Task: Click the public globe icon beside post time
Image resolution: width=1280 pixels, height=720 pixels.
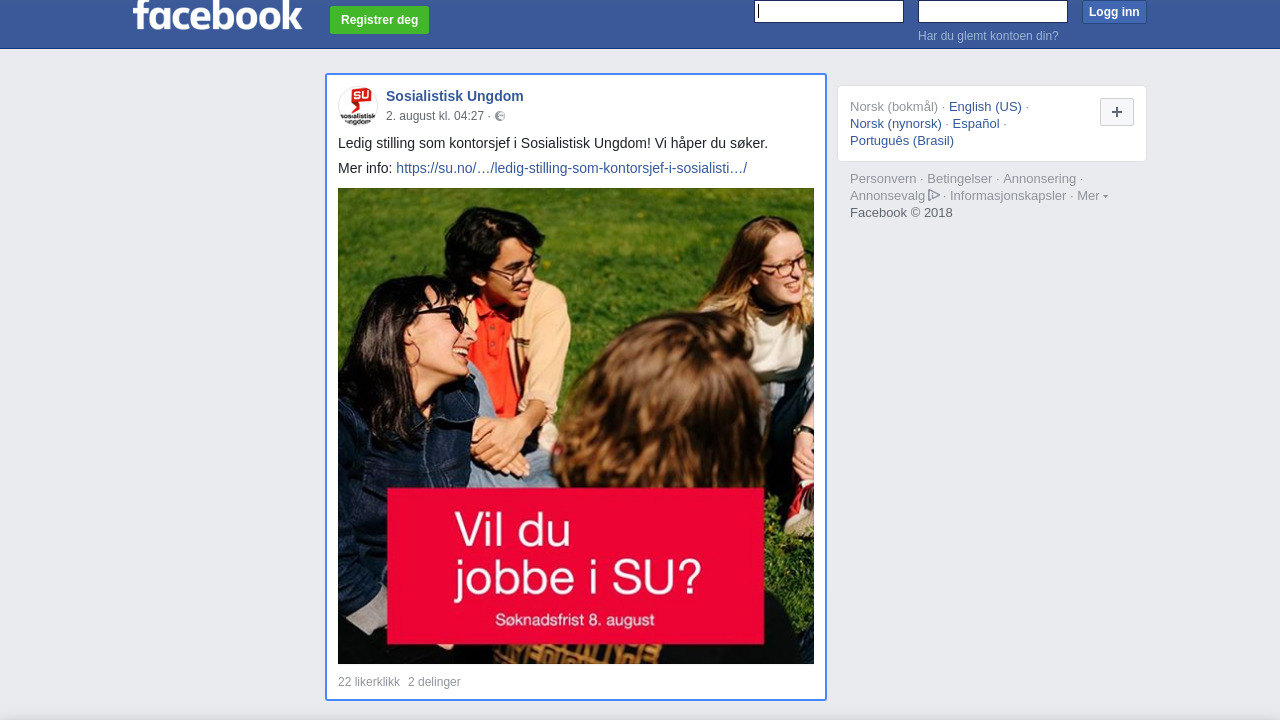Action: point(500,116)
